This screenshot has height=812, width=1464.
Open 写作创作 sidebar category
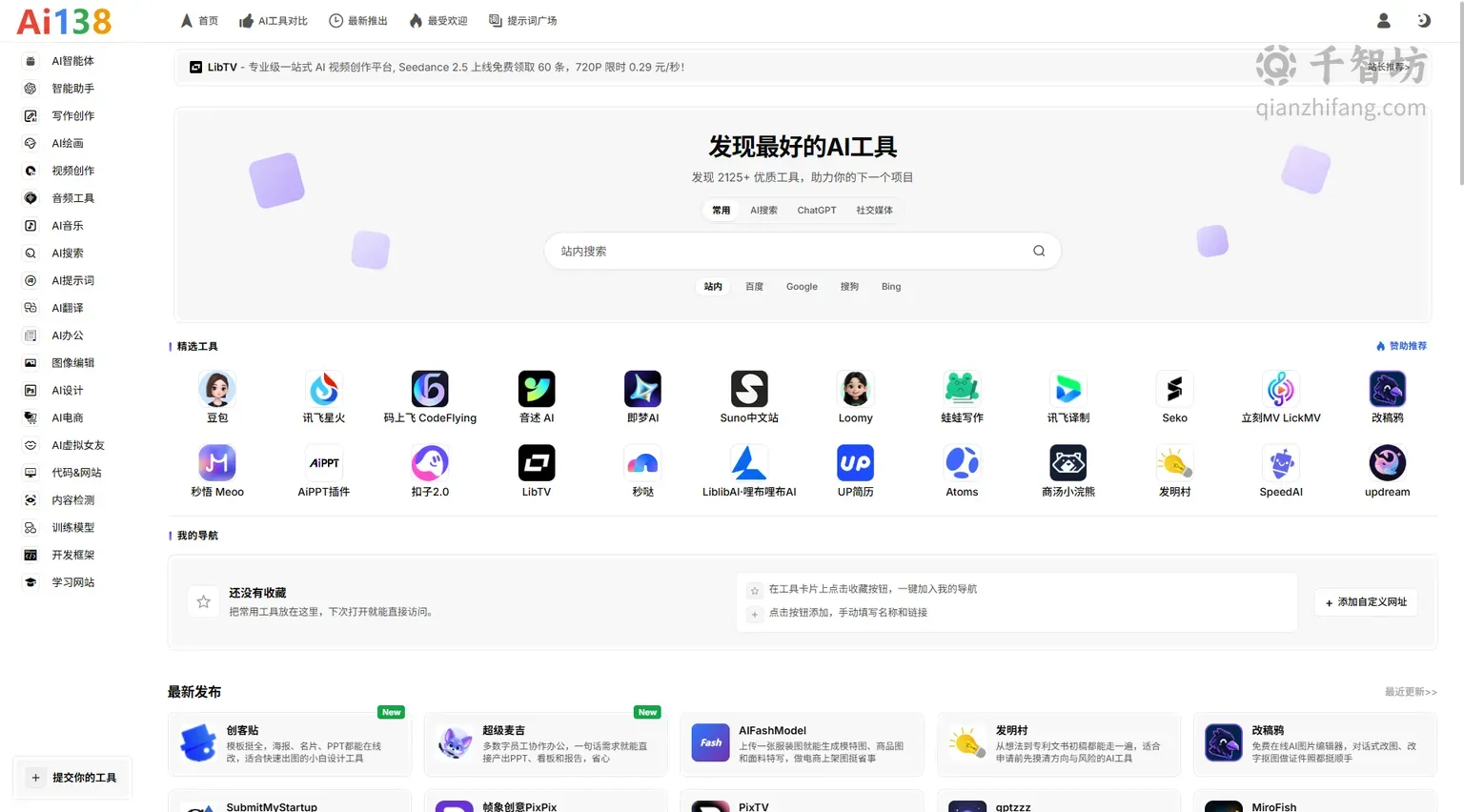point(74,115)
